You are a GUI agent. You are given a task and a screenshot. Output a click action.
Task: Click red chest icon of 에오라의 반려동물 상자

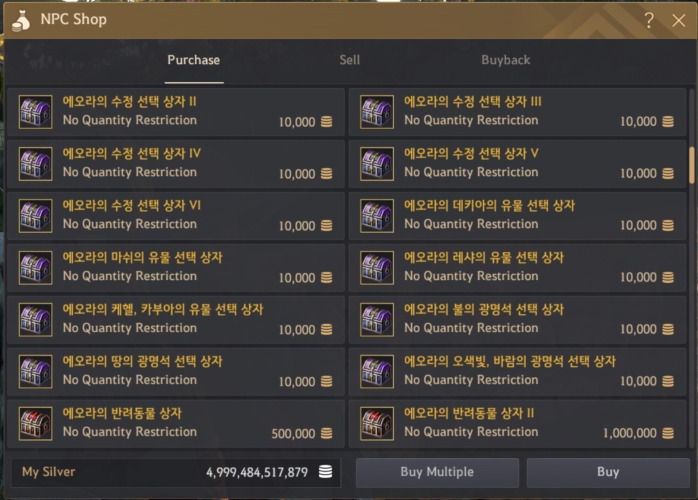tap(36, 423)
